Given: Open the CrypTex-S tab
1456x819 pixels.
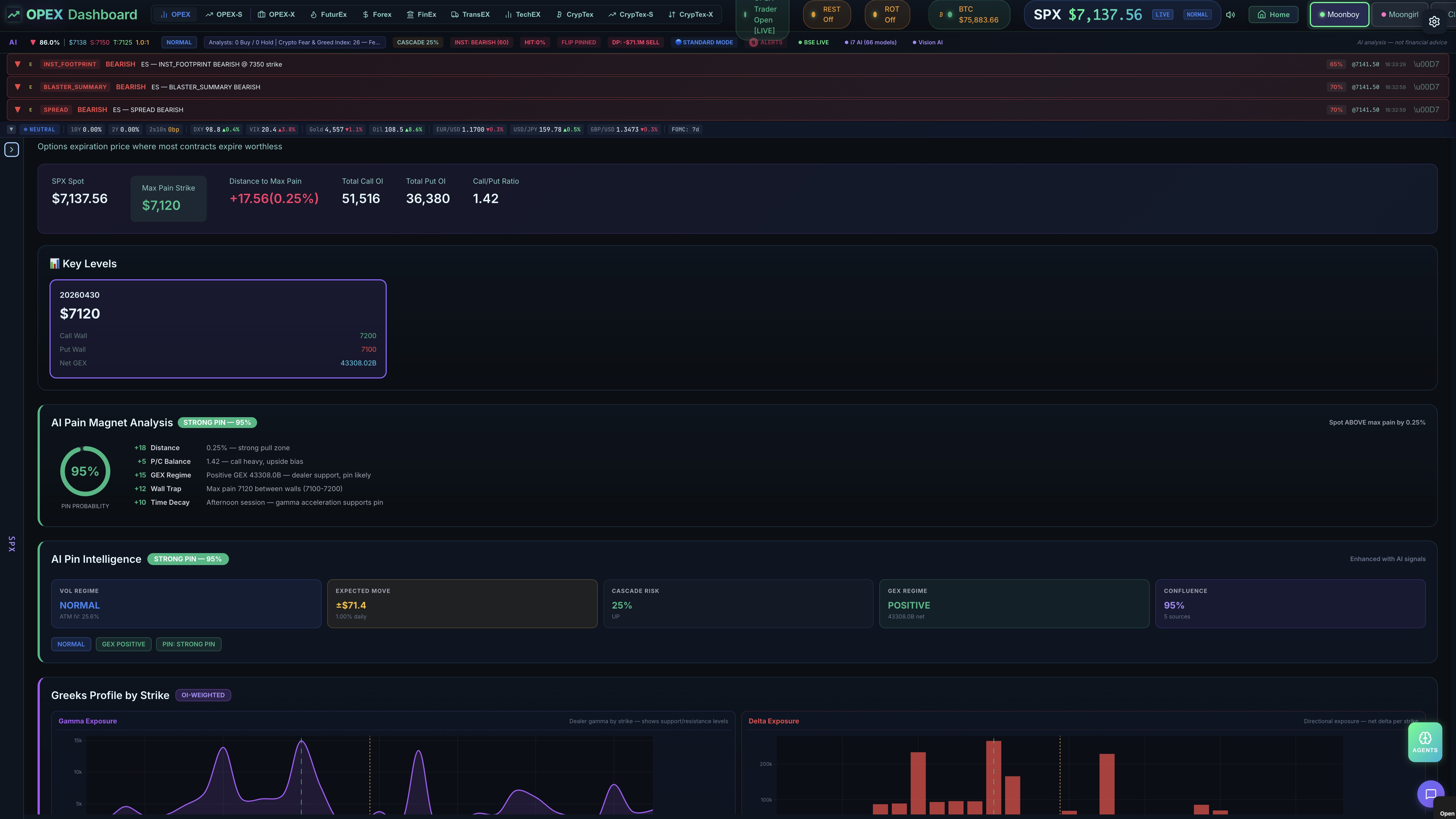Looking at the screenshot, I should pyautogui.click(x=631, y=15).
